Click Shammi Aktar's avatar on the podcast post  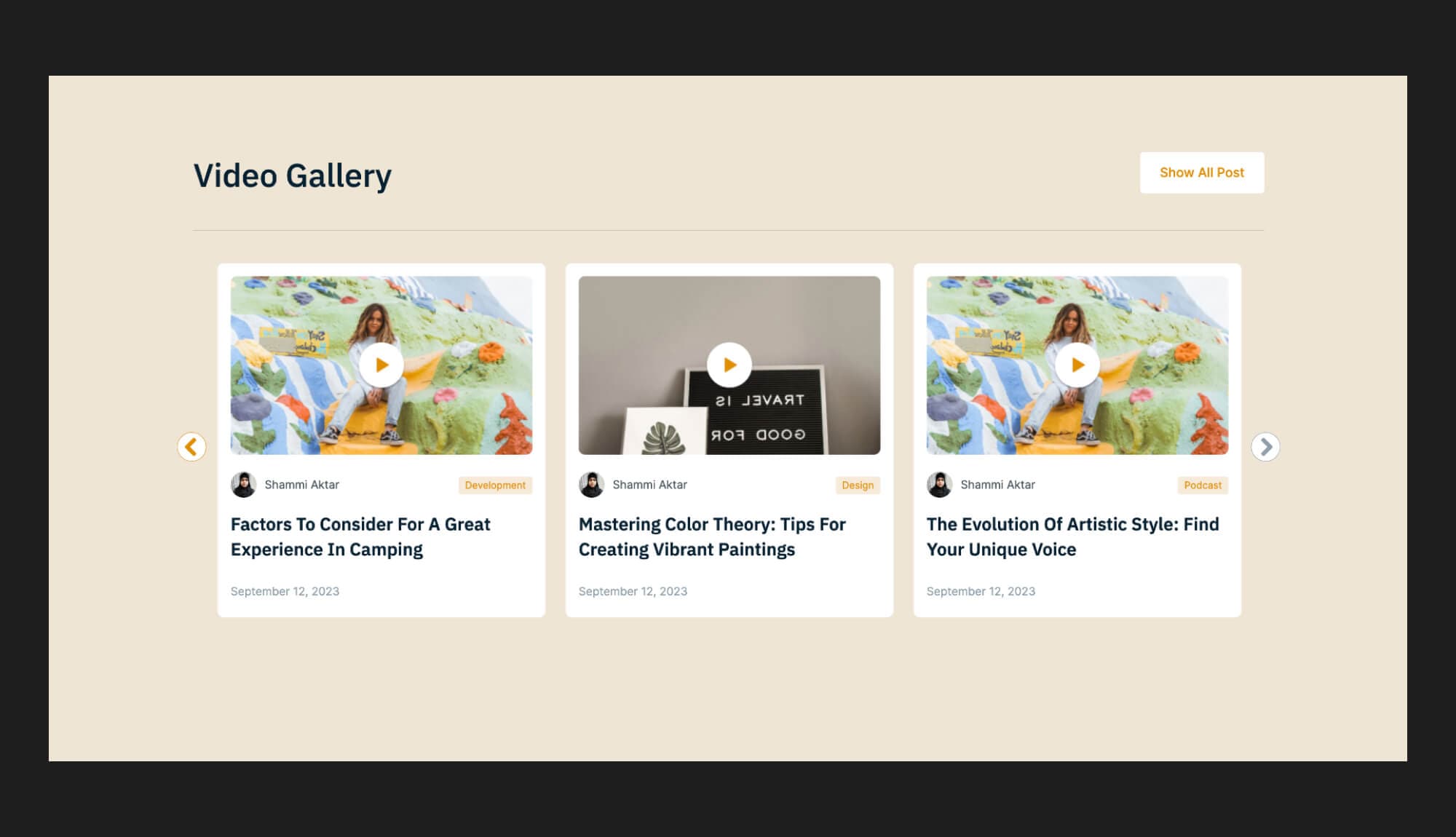coord(939,485)
